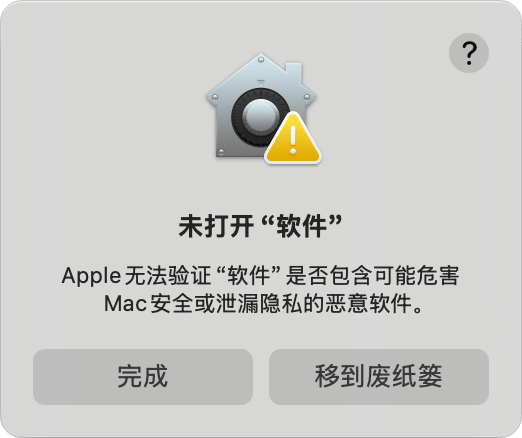This screenshot has width=522, height=438.
Task: Click the word Apple in the message
Action: 91,276
